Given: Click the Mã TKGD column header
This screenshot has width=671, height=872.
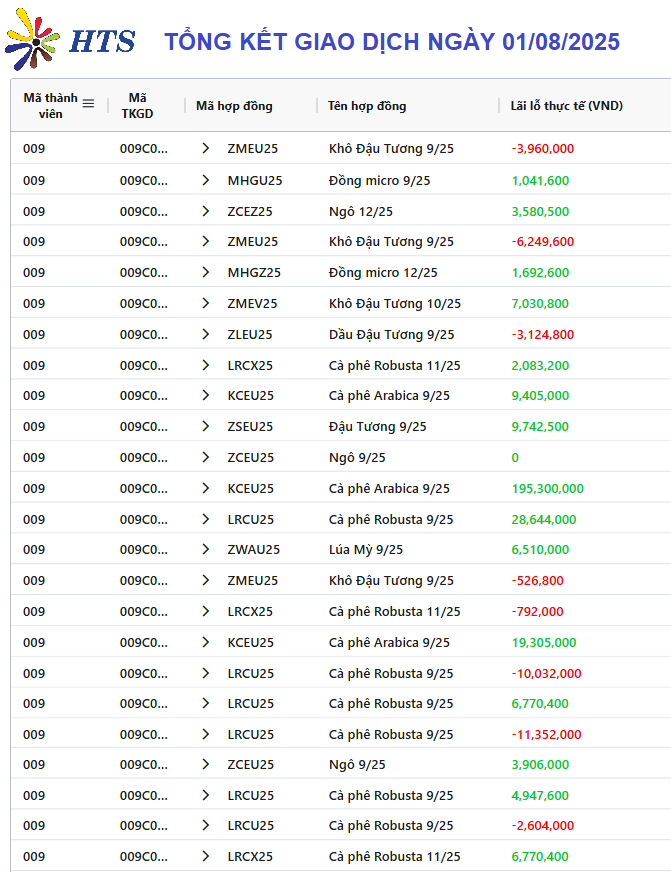Looking at the screenshot, I should coord(137,106).
